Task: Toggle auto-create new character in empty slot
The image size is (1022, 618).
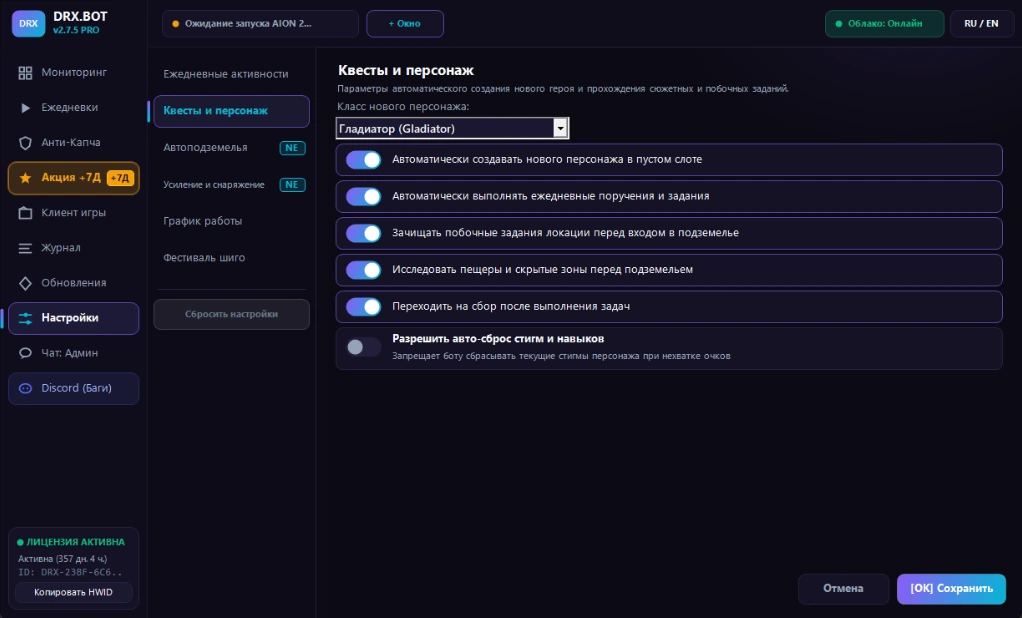Action: pos(363,160)
